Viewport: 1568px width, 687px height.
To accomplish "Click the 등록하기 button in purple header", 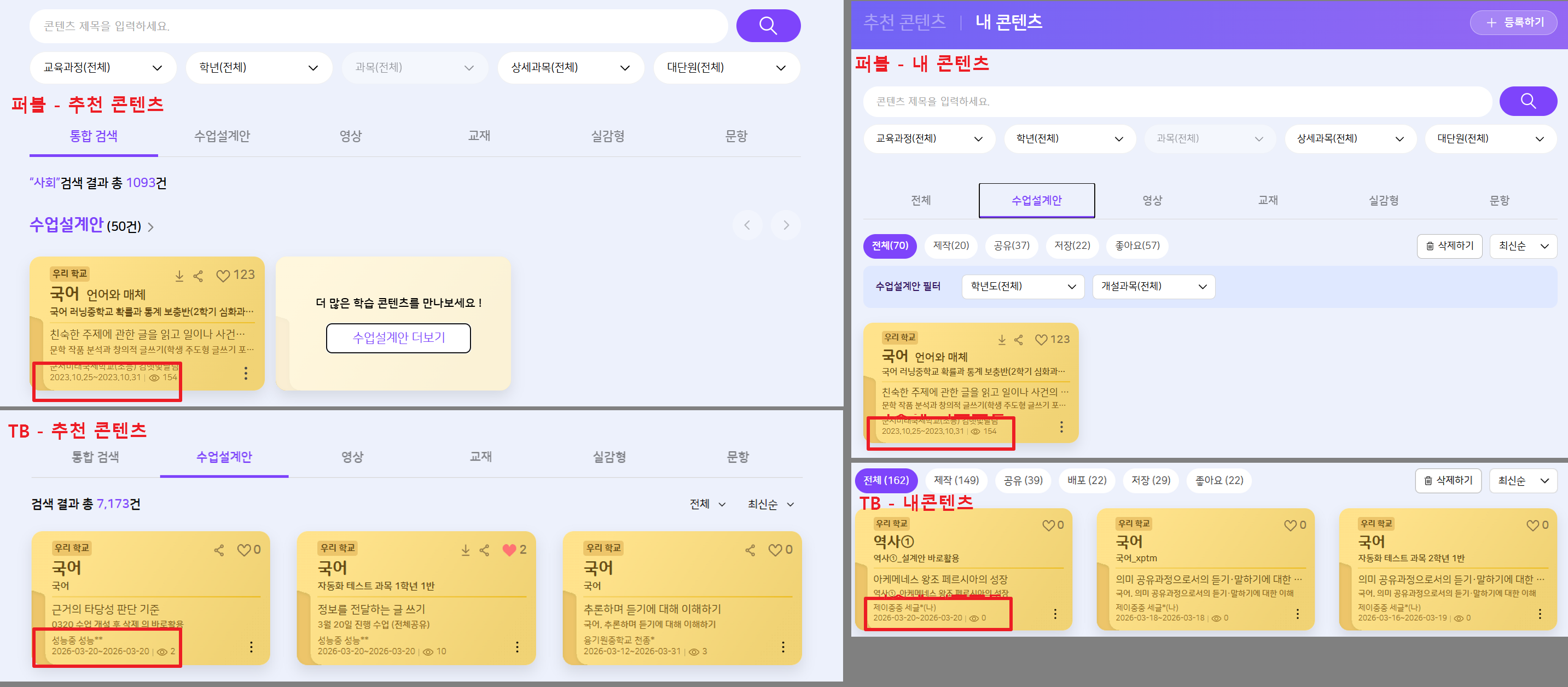I will pyautogui.click(x=1514, y=22).
